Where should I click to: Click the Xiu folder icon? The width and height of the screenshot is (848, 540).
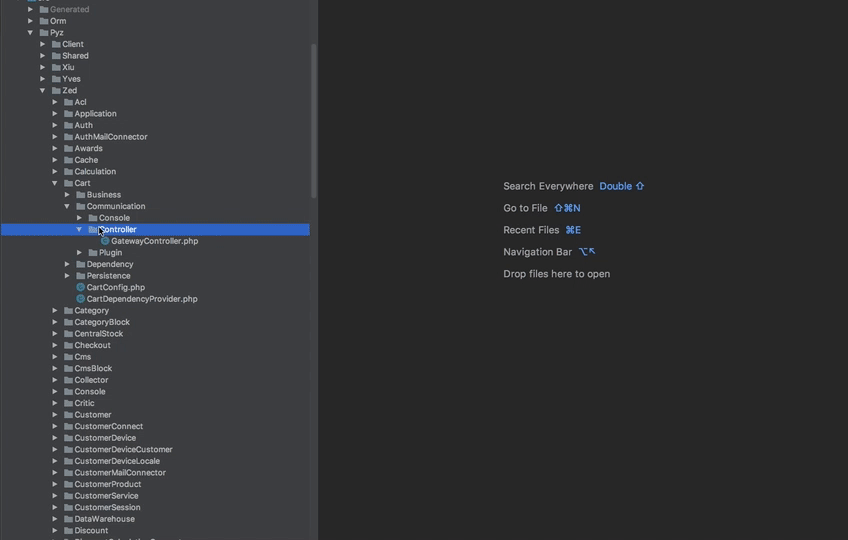click(x=56, y=68)
